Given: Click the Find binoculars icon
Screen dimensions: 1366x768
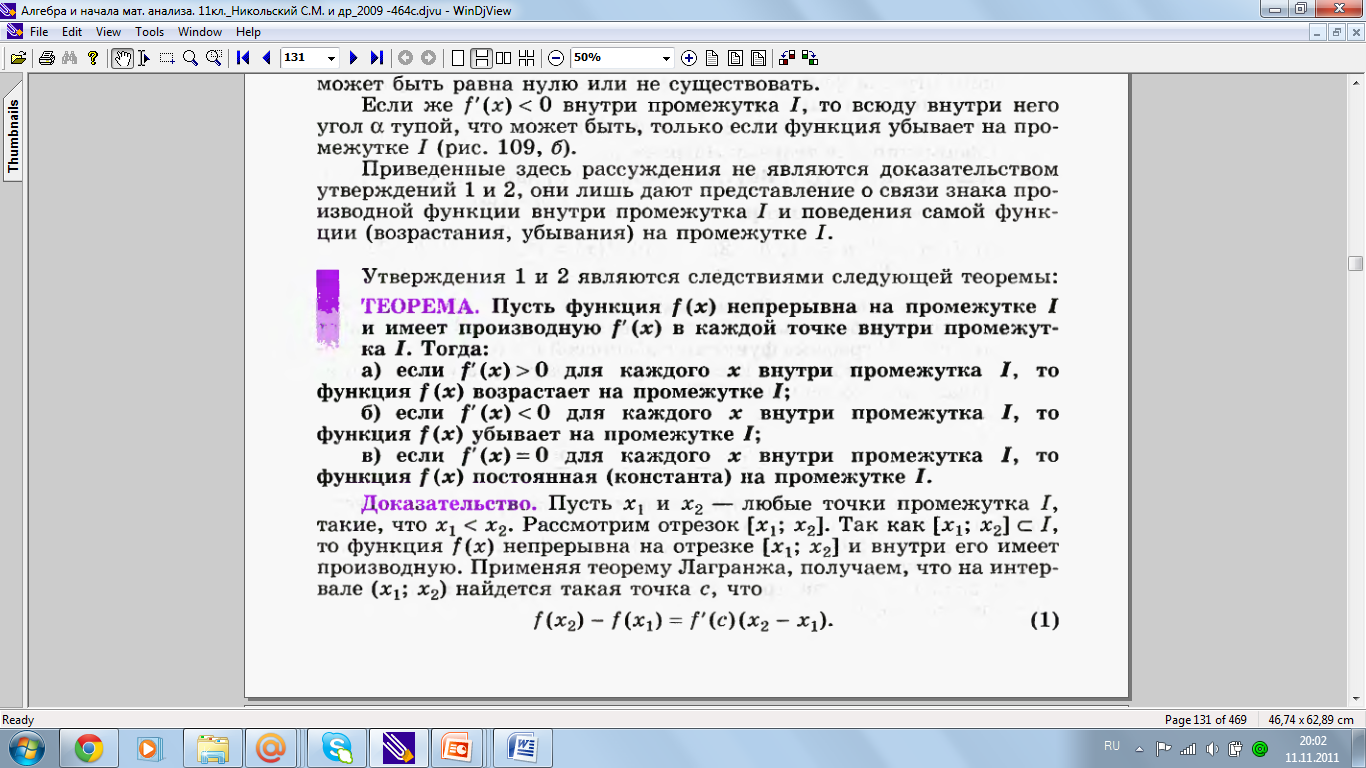Looking at the screenshot, I should tap(69, 58).
